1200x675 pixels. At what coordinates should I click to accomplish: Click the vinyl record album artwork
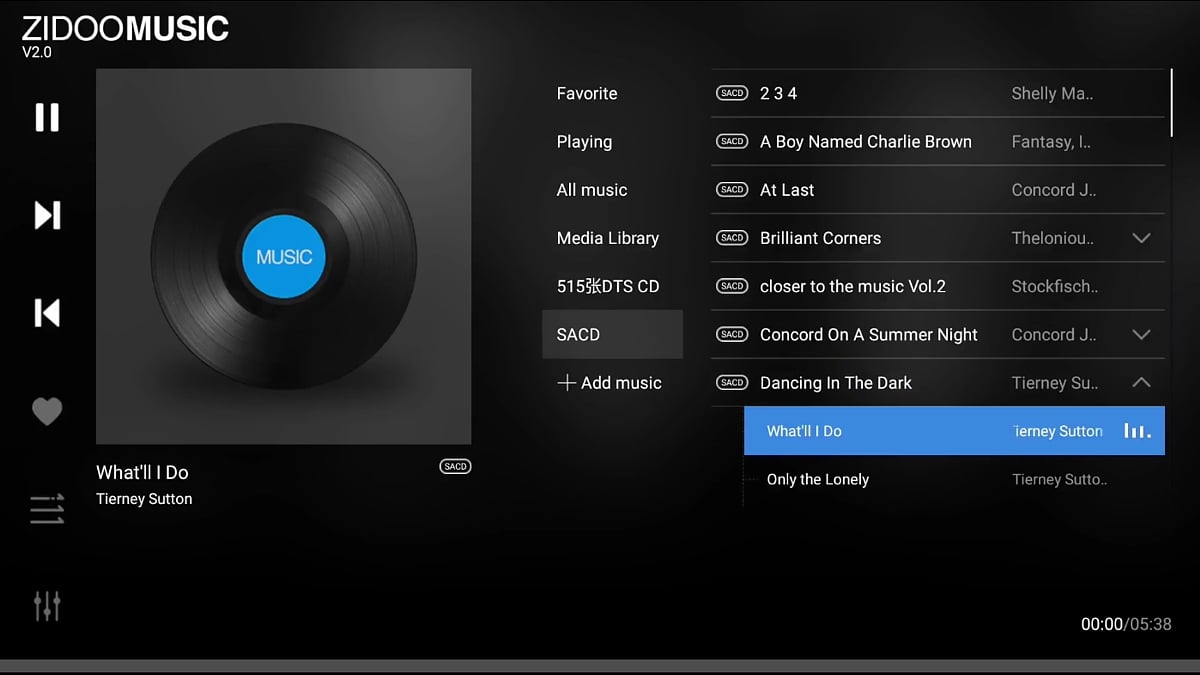[283, 255]
